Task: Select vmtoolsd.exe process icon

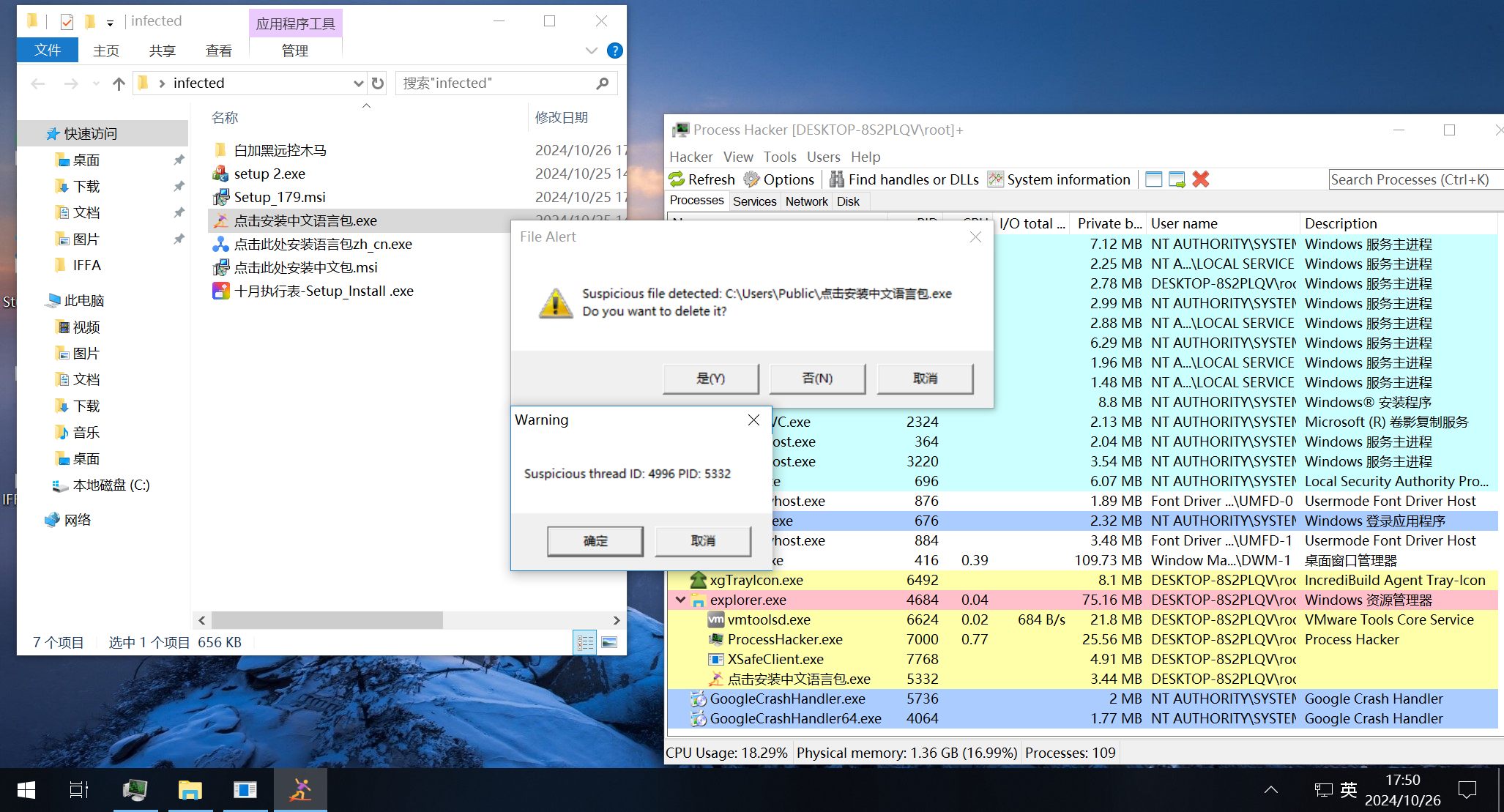Action: pyautogui.click(x=716, y=619)
